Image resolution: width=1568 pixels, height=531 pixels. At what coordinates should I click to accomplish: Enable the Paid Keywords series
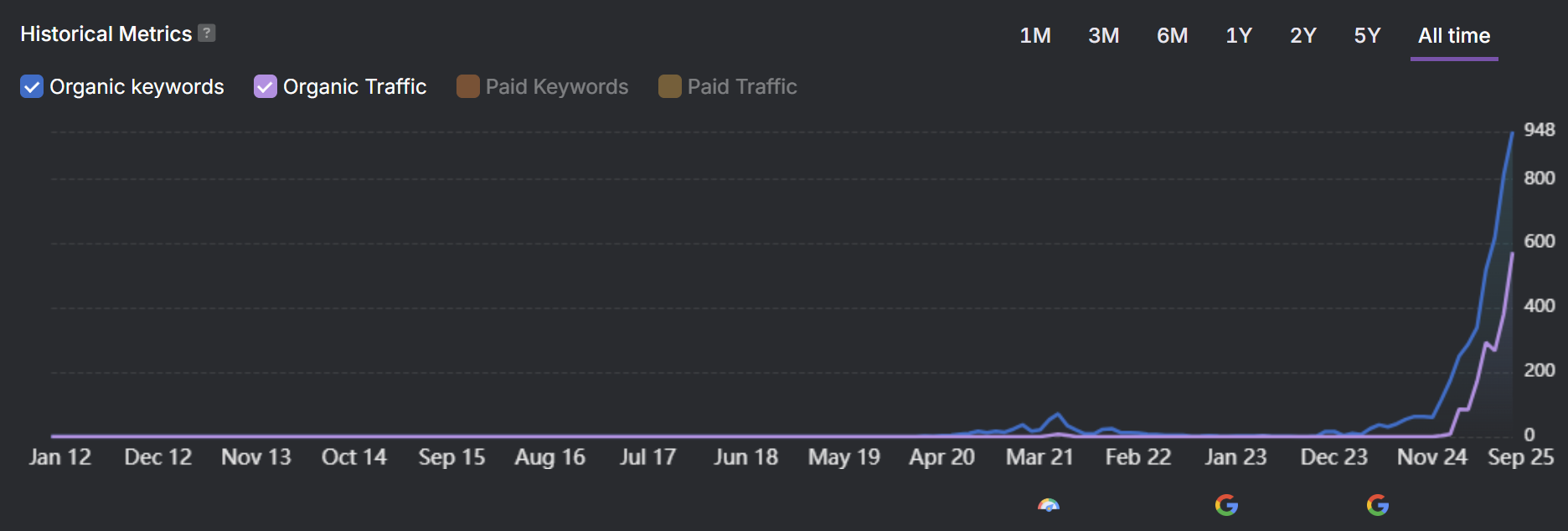tap(468, 87)
